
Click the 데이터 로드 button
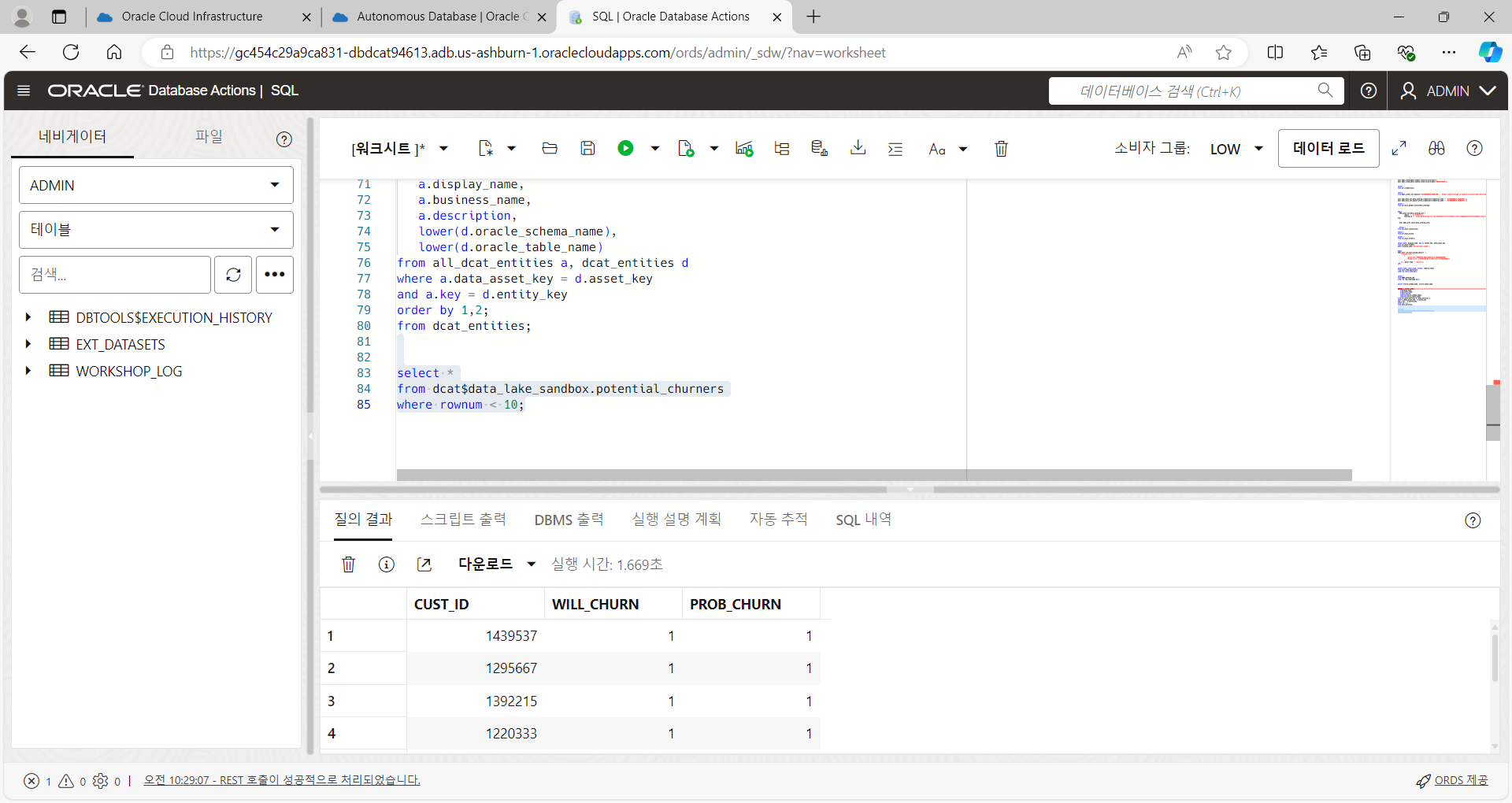tap(1329, 148)
